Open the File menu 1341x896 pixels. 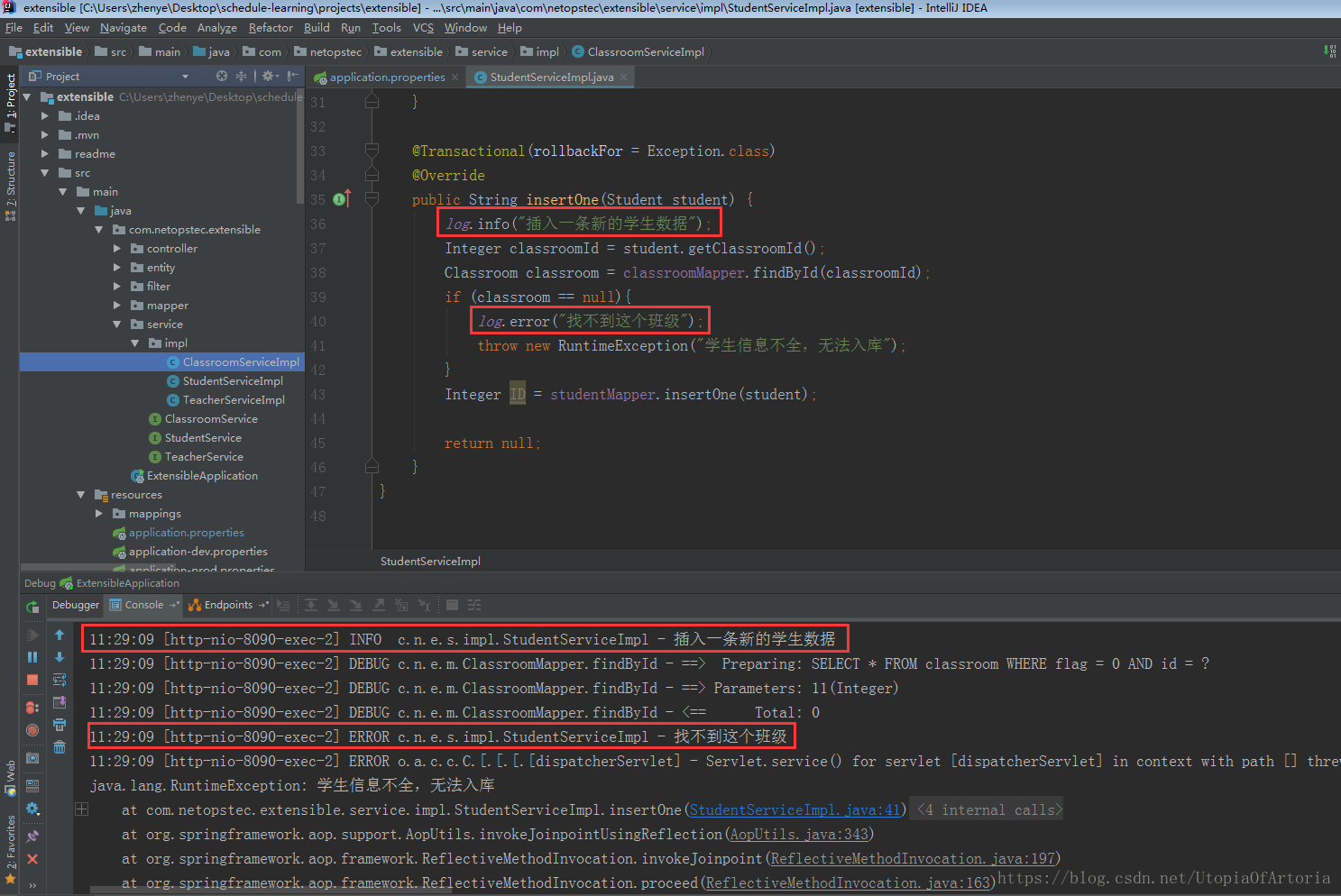tap(14, 28)
